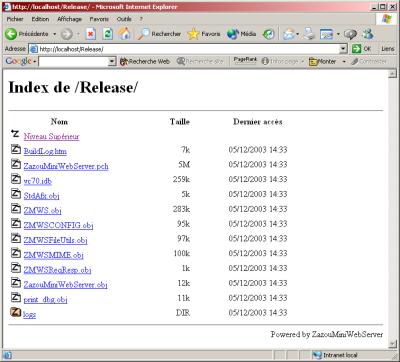The image size is (400, 362).
Task: Click the scrollbar up arrow
Action: pos(393,74)
